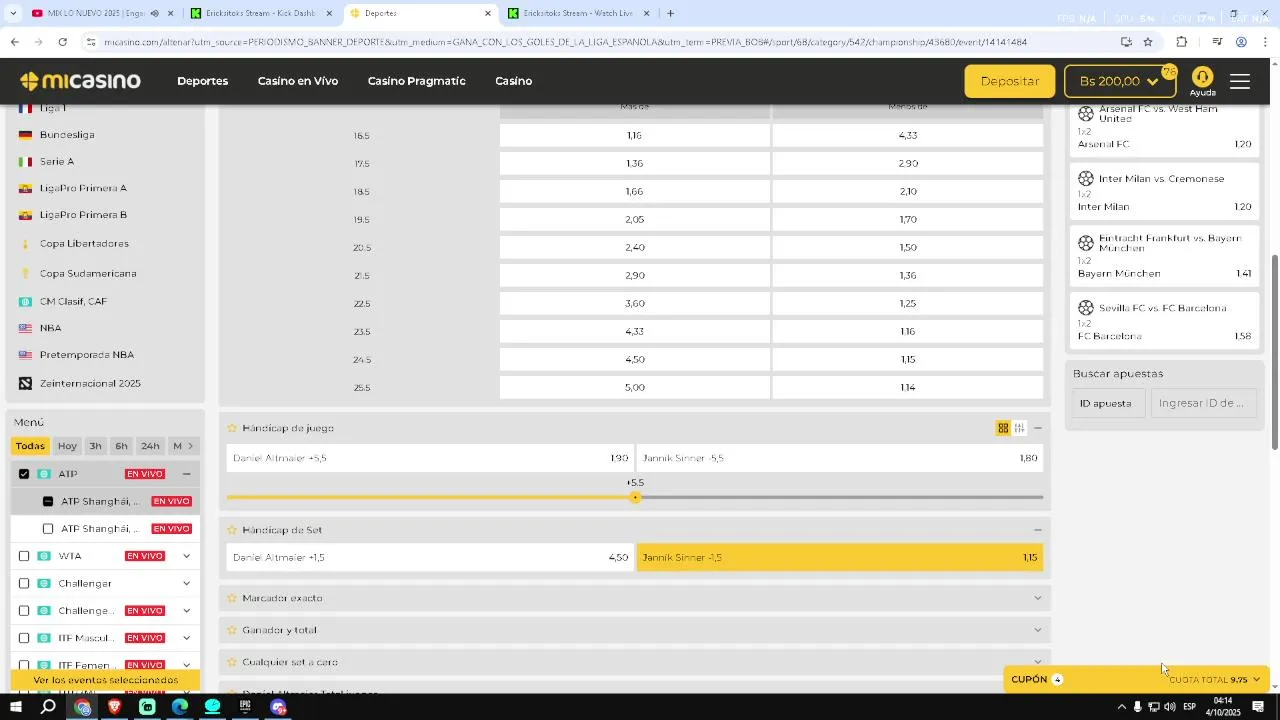Star the Cualquier set a cero market
1280x720 pixels.
coord(232,662)
